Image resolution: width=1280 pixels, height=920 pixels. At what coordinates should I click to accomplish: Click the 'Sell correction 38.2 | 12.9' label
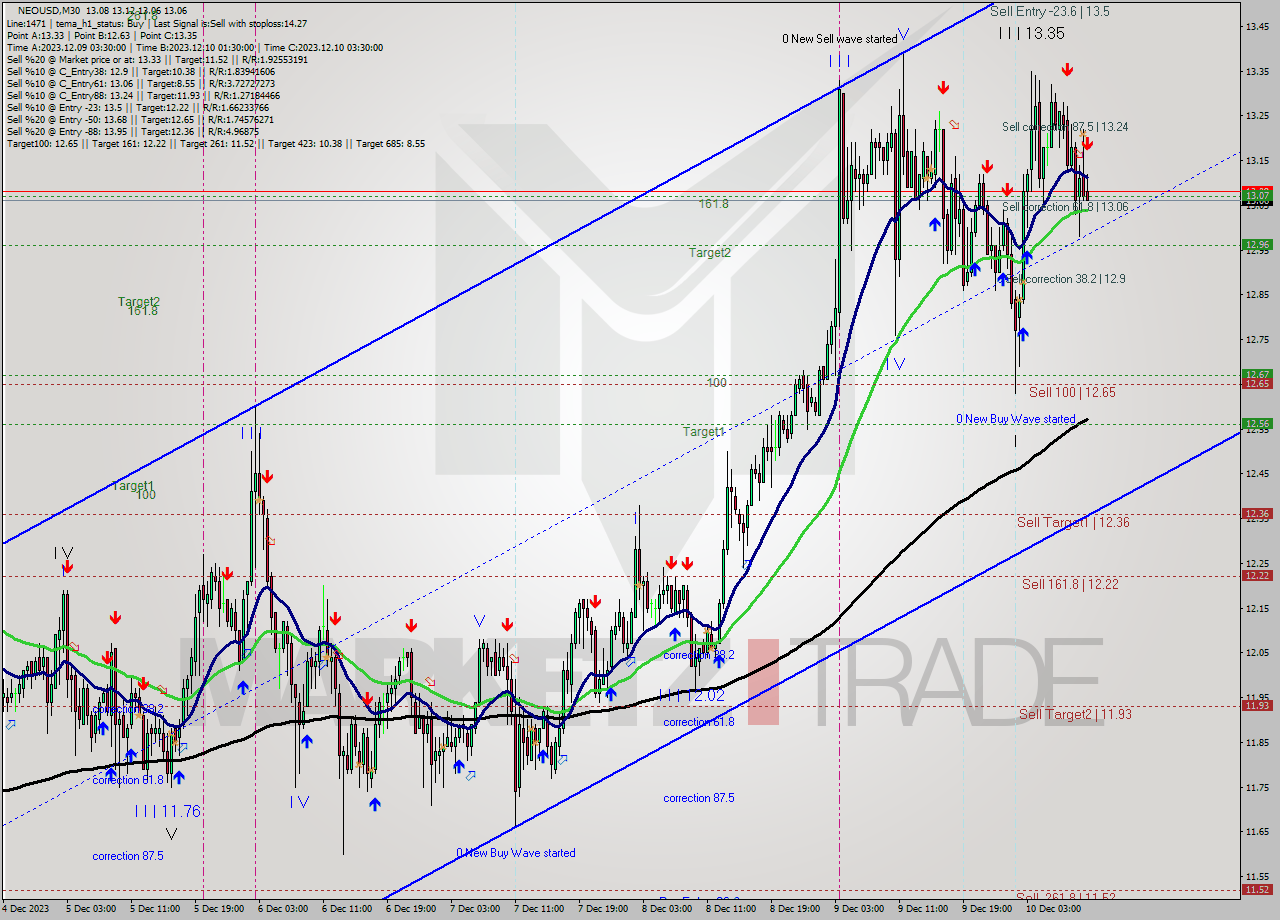click(x=1067, y=279)
